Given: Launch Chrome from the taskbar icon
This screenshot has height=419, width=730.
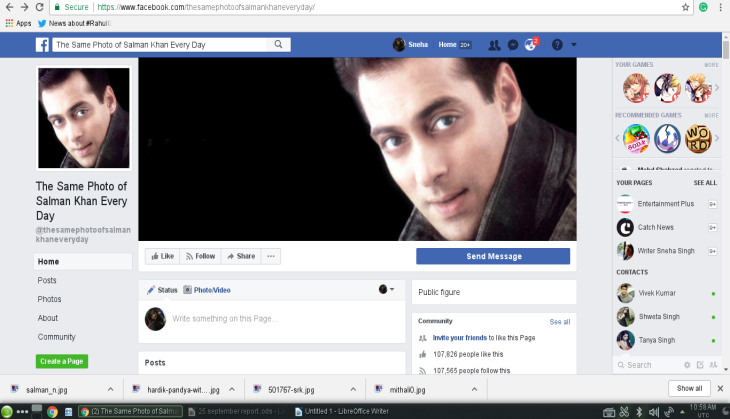Looking at the screenshot, I should click(x=52, y=412).
